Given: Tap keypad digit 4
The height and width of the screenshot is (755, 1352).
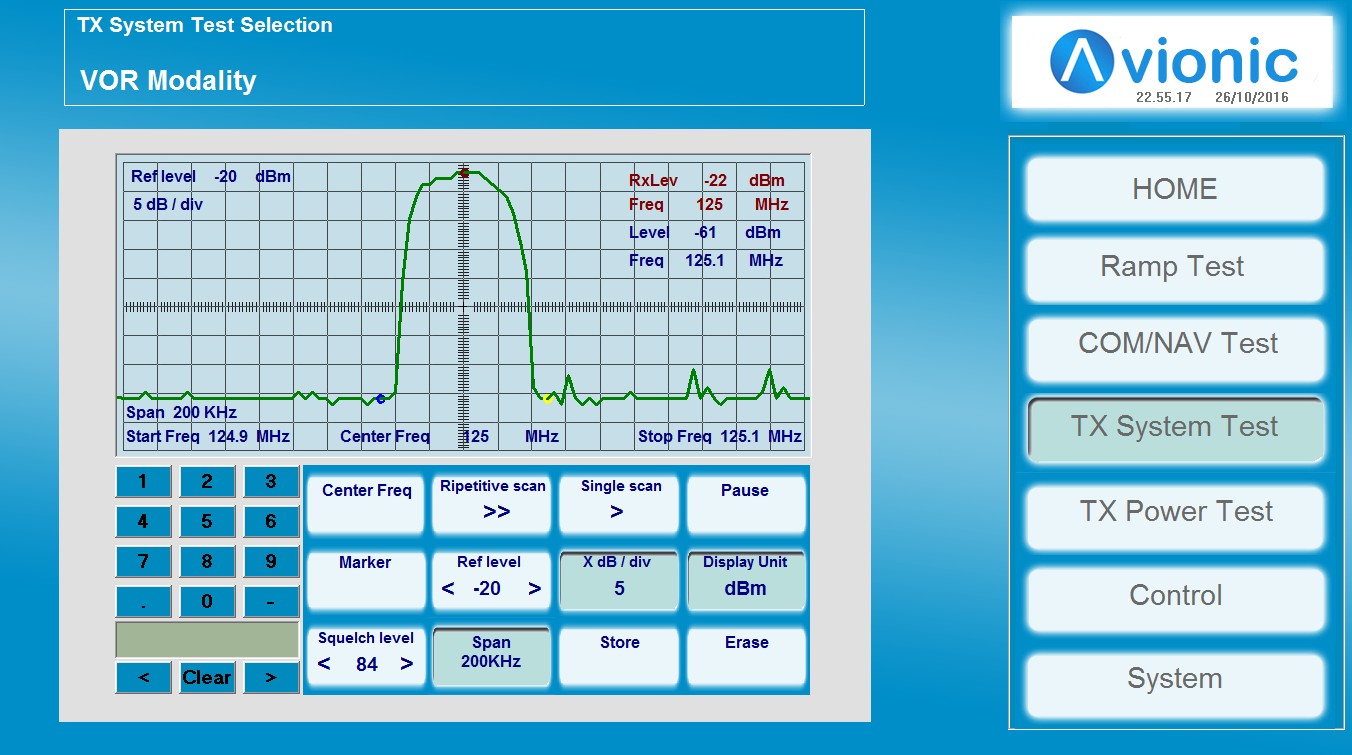Looking at the screenshot, I should click(x=143, y=522).
